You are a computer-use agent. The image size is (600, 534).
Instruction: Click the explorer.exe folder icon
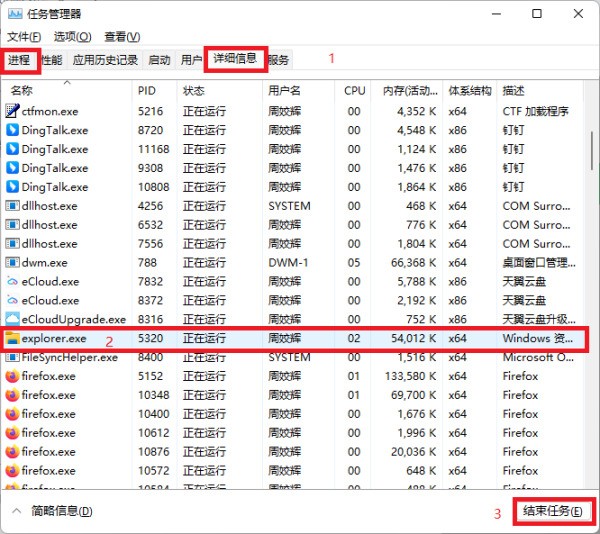click(x=12, y=339)
